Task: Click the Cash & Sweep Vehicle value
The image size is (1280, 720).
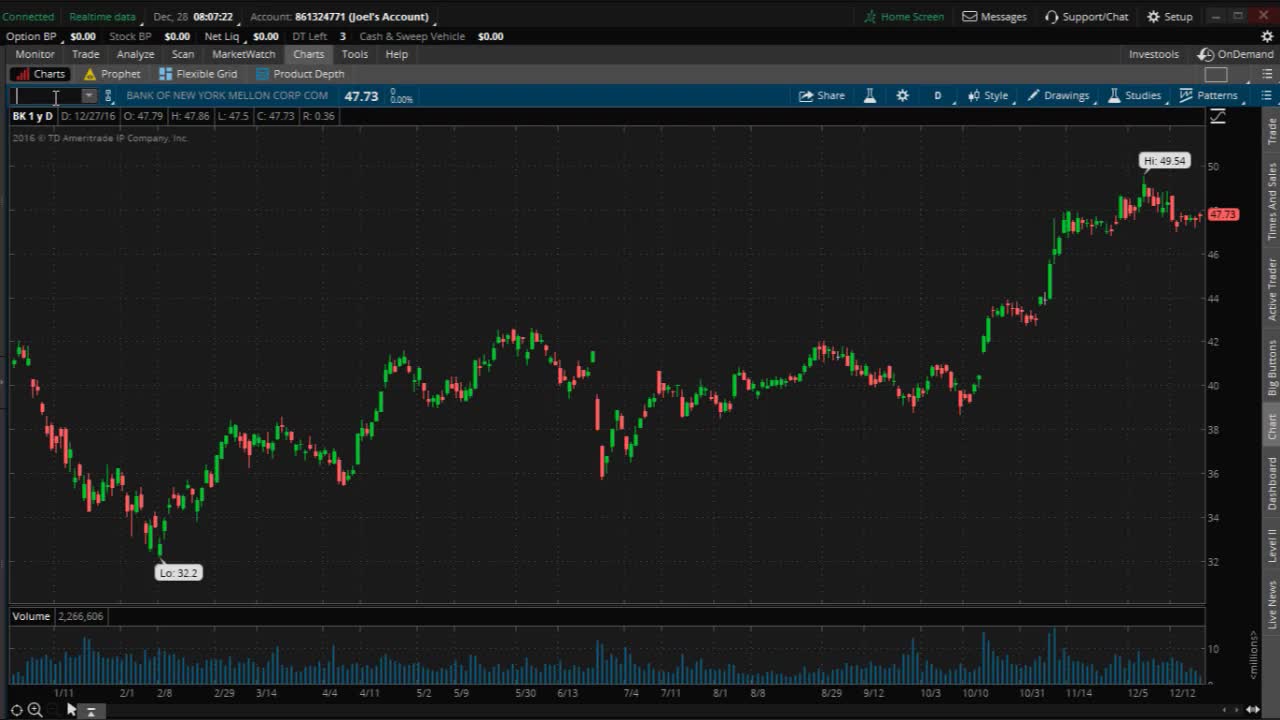Action: (491, 36)
